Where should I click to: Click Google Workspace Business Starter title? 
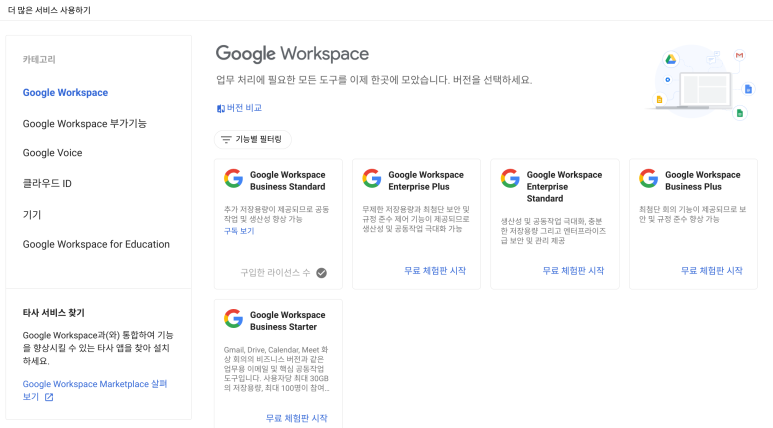coord(287,321)
